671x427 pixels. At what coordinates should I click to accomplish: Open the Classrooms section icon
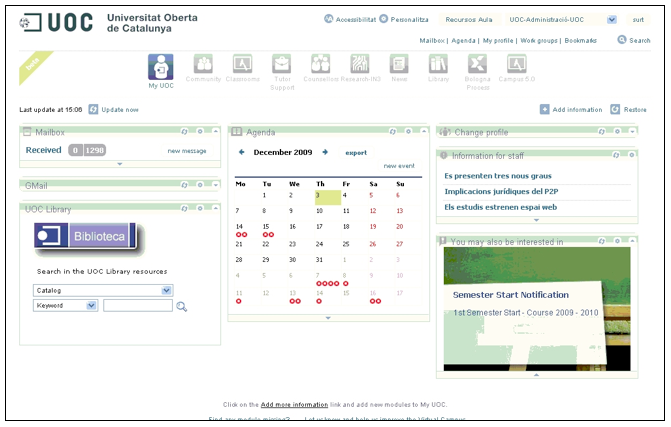243,64
